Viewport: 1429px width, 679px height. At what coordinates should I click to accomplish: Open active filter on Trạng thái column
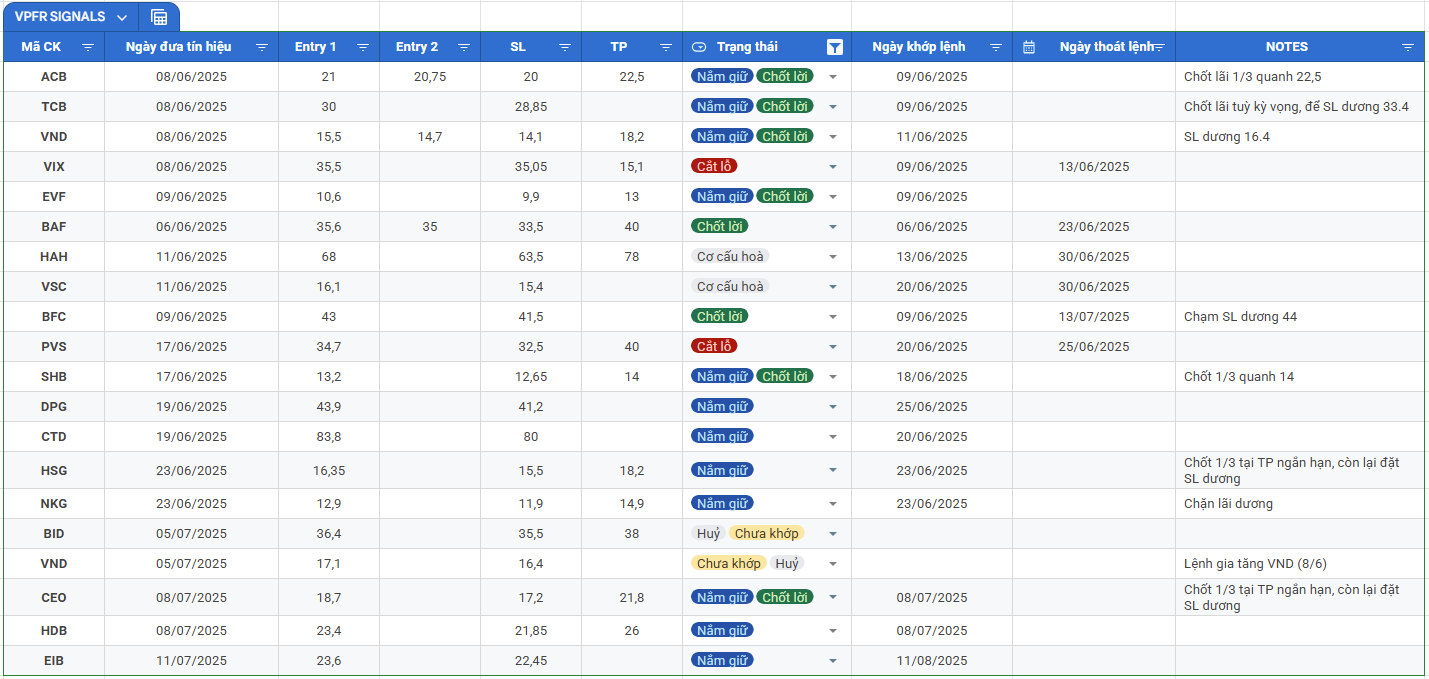(834, 47)
